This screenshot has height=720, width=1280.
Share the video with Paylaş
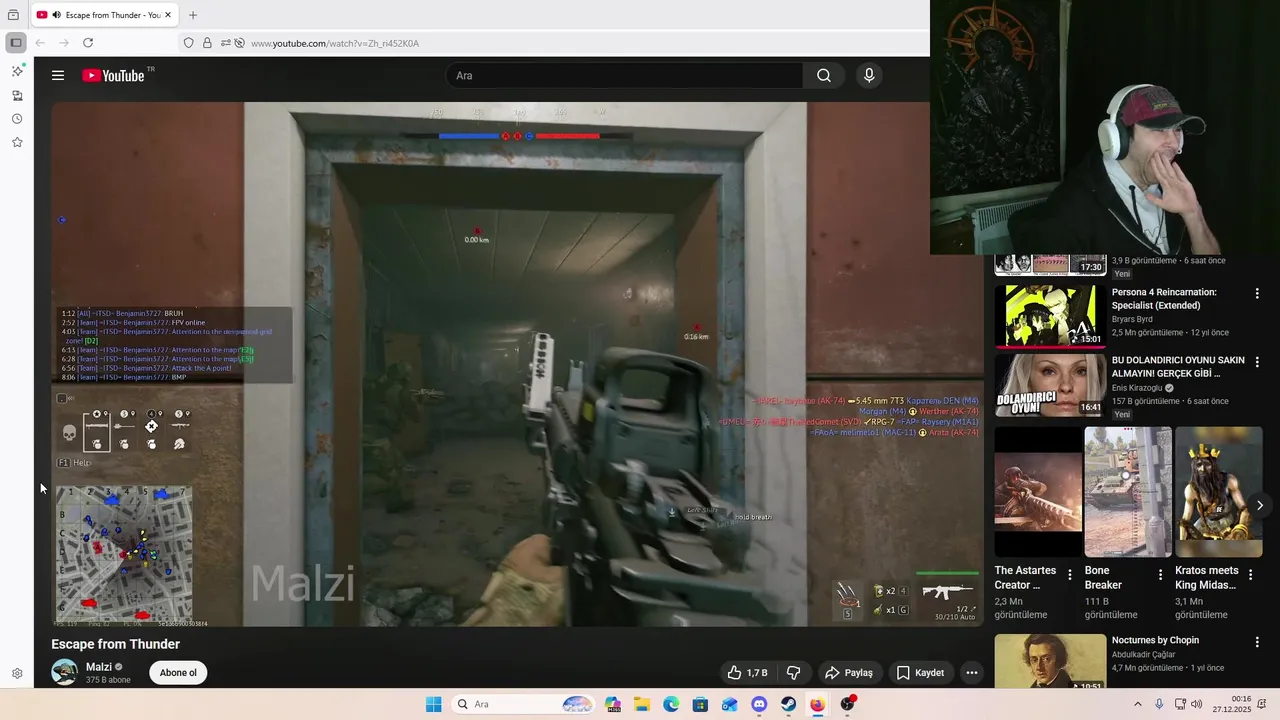tap(848, 673)
